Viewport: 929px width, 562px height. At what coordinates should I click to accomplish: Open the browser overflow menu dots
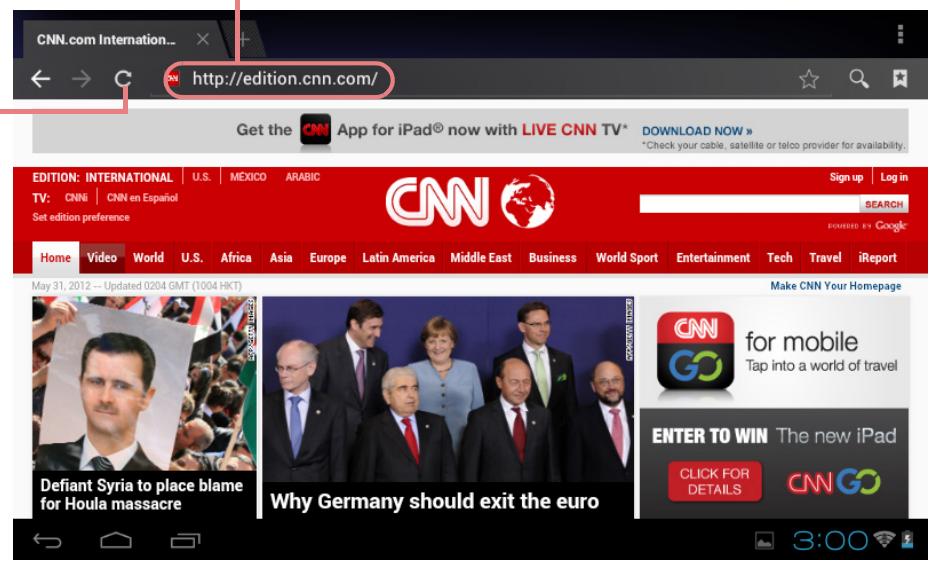(x=900, y=34)
